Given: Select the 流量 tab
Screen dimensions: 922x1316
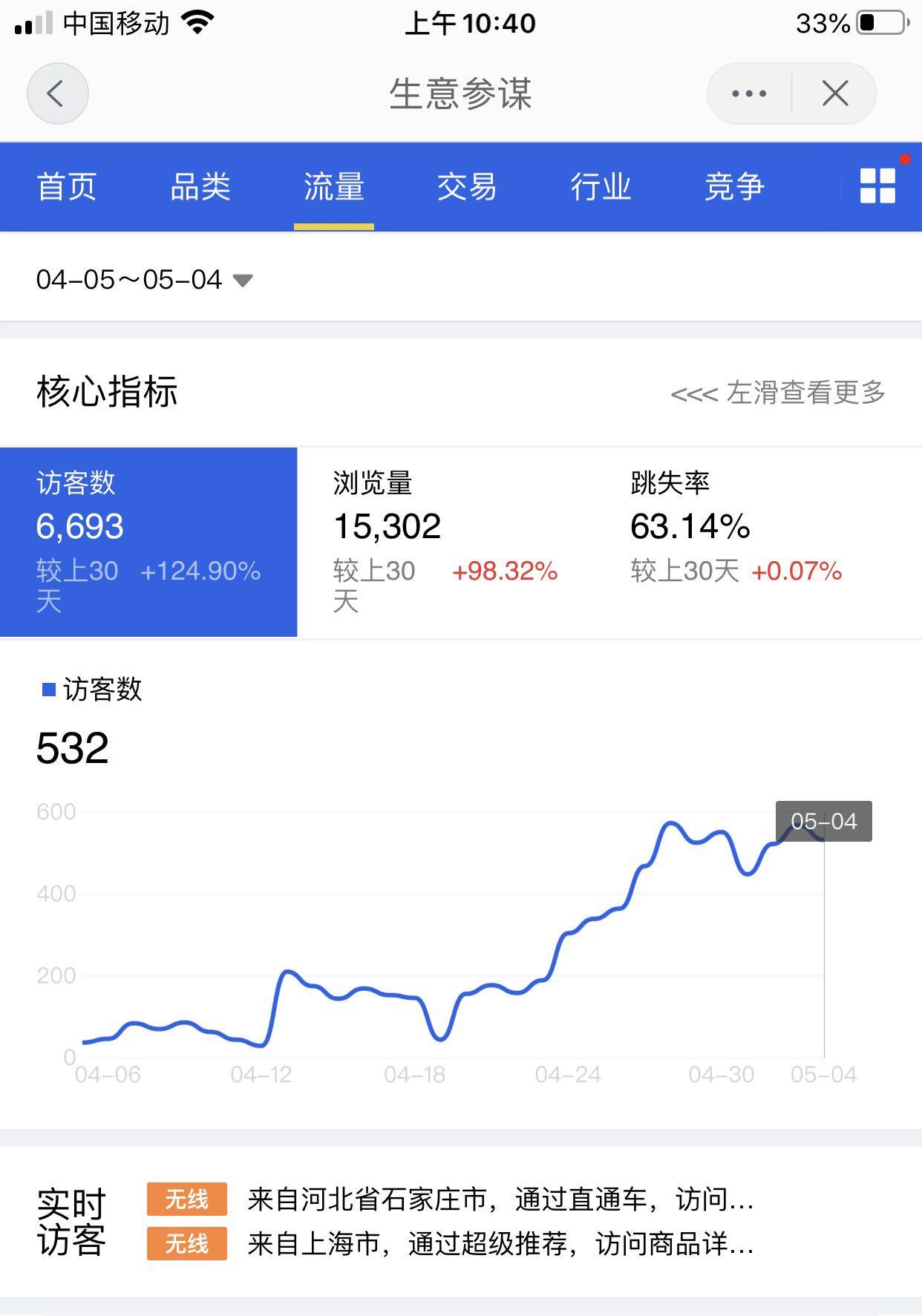Looking at the screenshot, I should coord(334,186).
